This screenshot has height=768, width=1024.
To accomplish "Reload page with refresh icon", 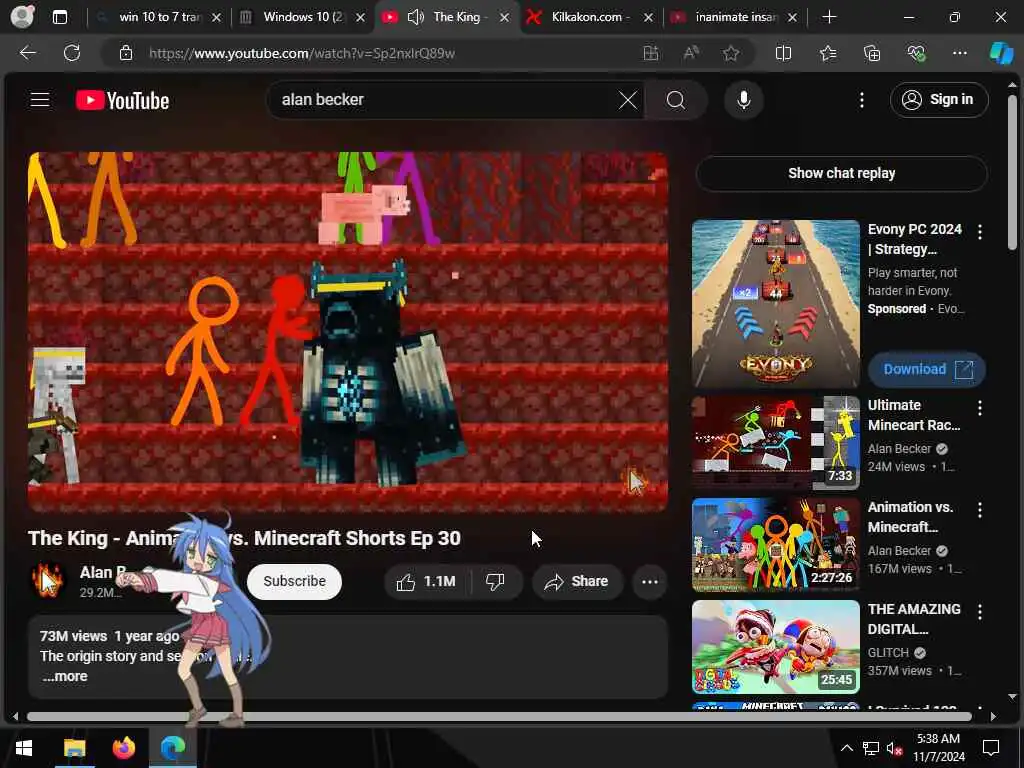I will point(72,53).
